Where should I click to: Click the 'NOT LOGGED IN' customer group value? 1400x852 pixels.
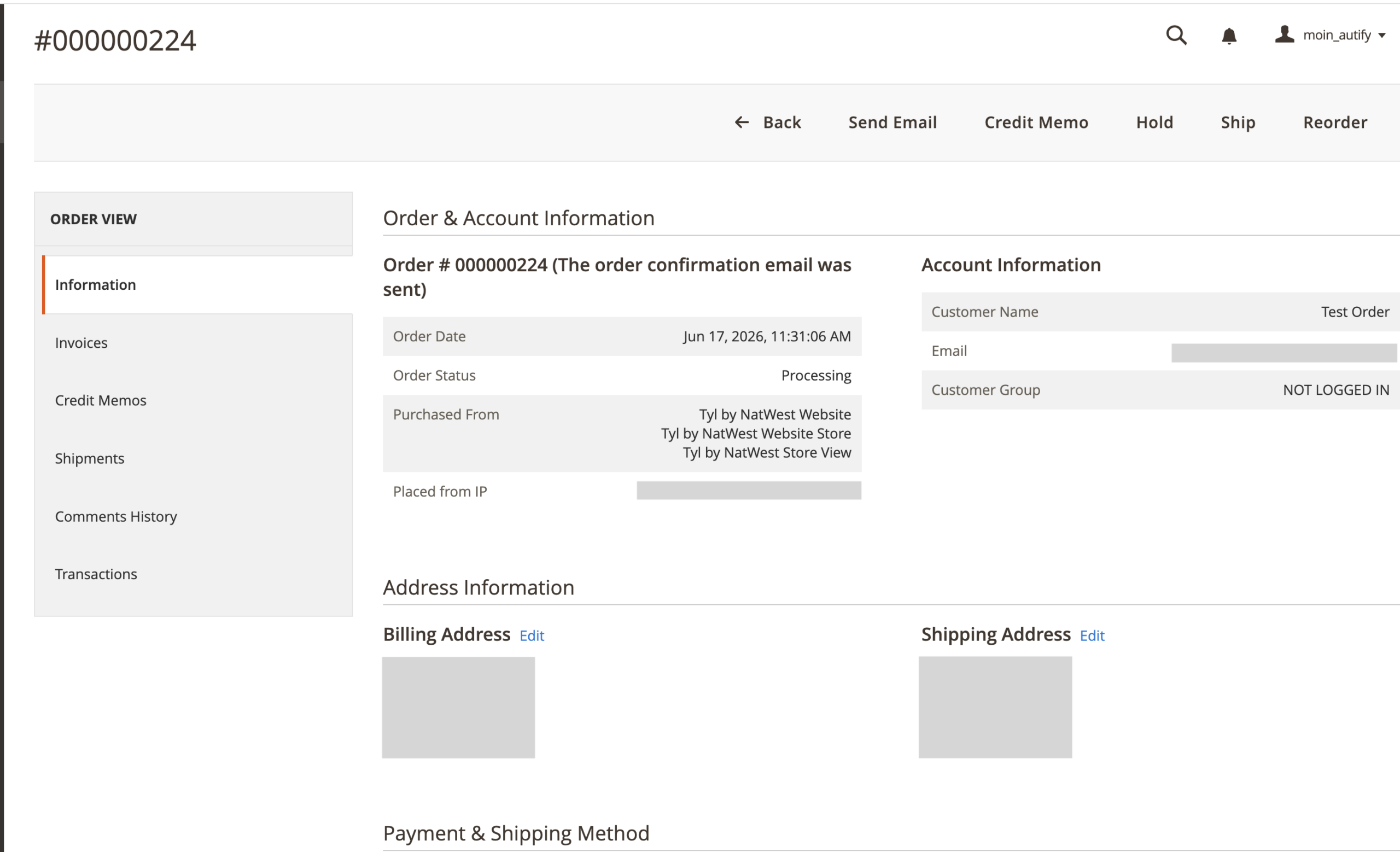pos(1337,390)
